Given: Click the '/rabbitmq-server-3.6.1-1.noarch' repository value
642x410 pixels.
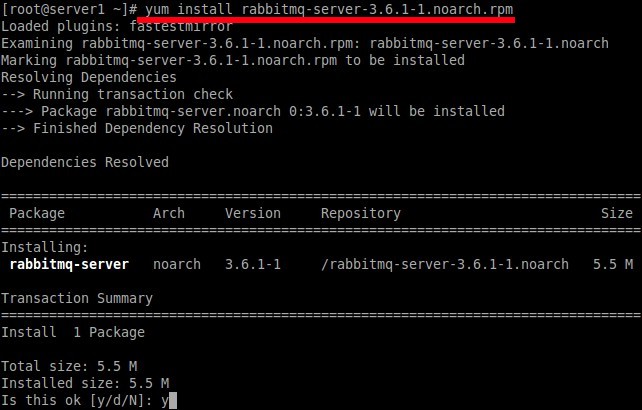Looking at the screenshot, I should 445,265.
